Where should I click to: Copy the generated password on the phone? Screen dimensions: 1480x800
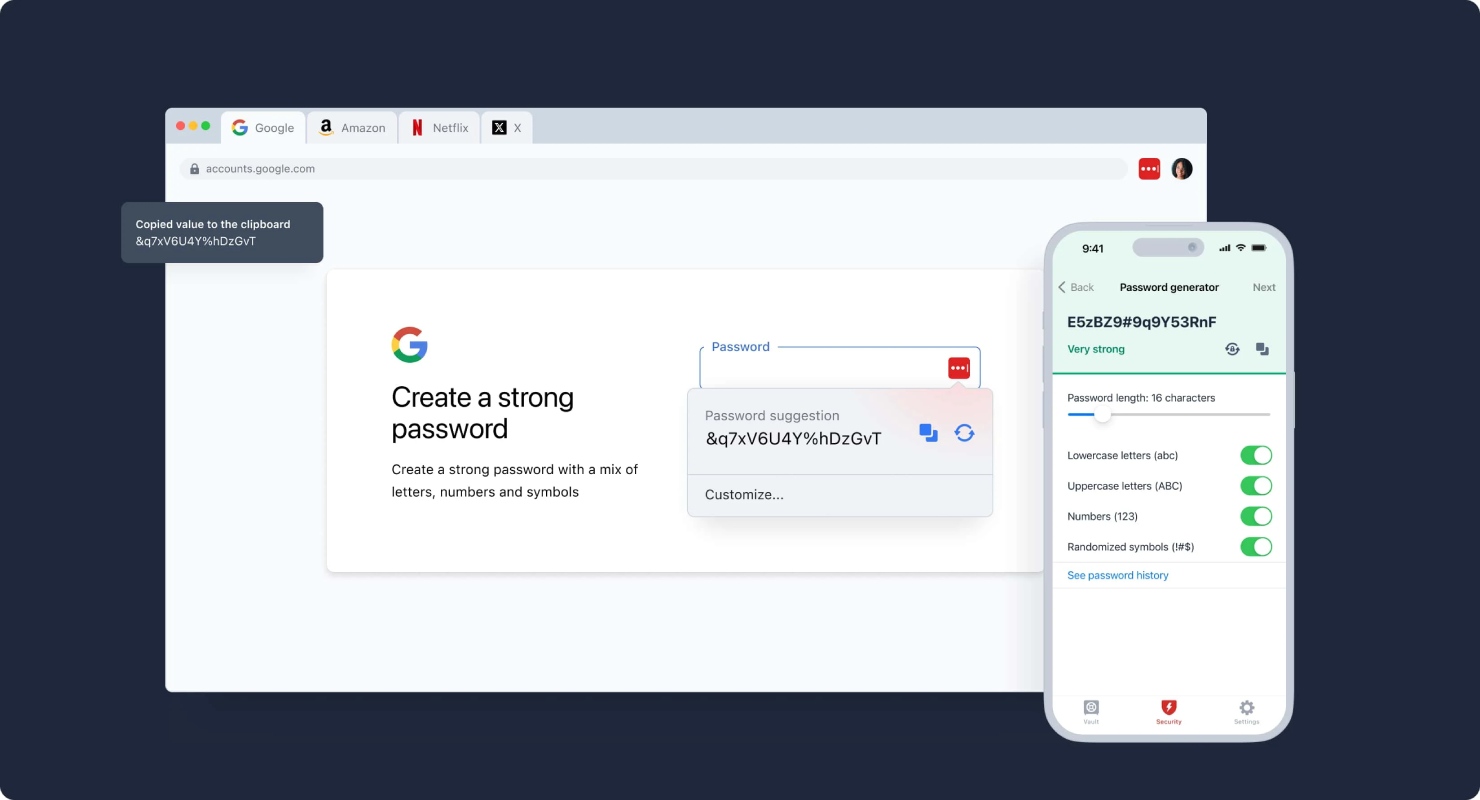[1262, 349]
